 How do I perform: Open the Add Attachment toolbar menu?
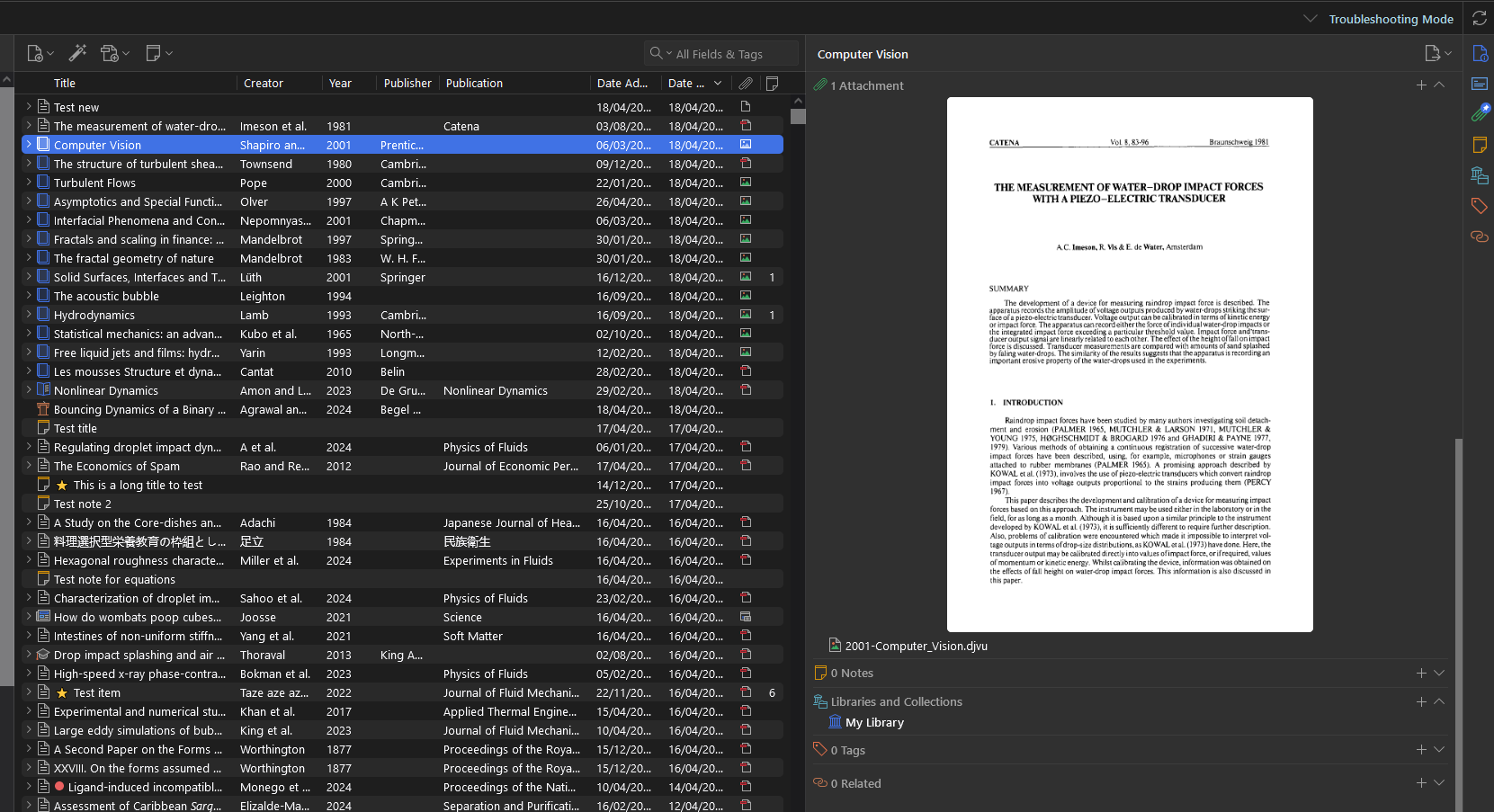coord(115,54)
